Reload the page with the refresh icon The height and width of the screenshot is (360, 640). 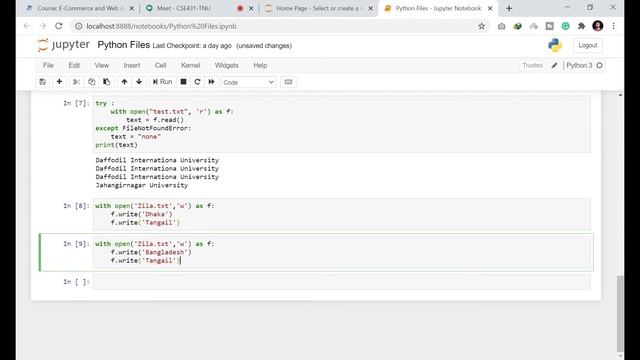point(59,26)
